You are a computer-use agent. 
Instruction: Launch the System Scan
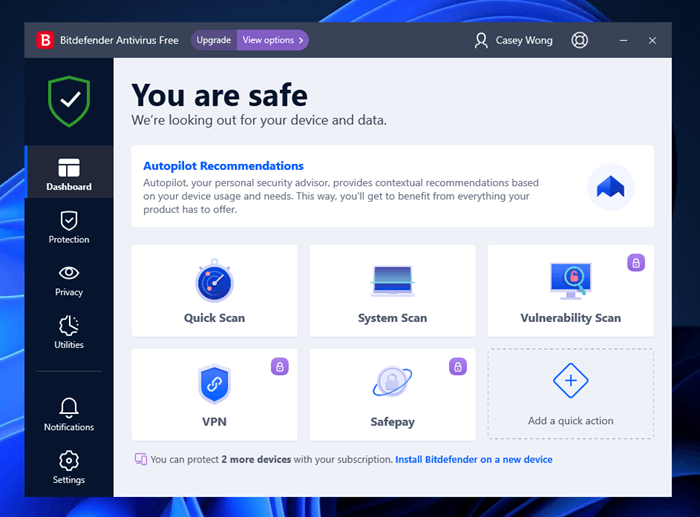tap(392, 291)
